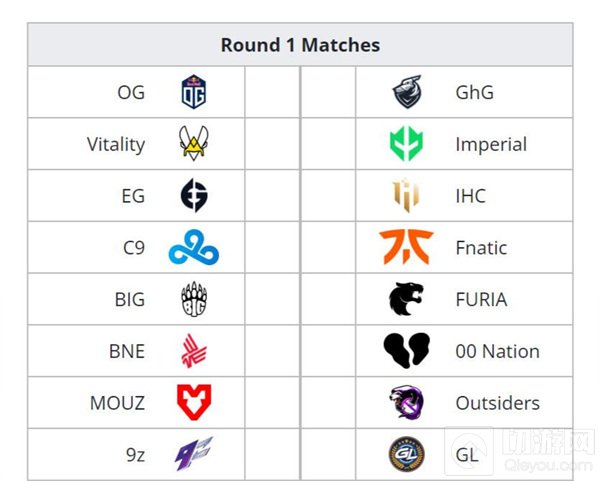This screenshot has width=600, height=481.
Task: Click the Vitality bee logo
Action: pyautogui.click(x=193, y=144)
